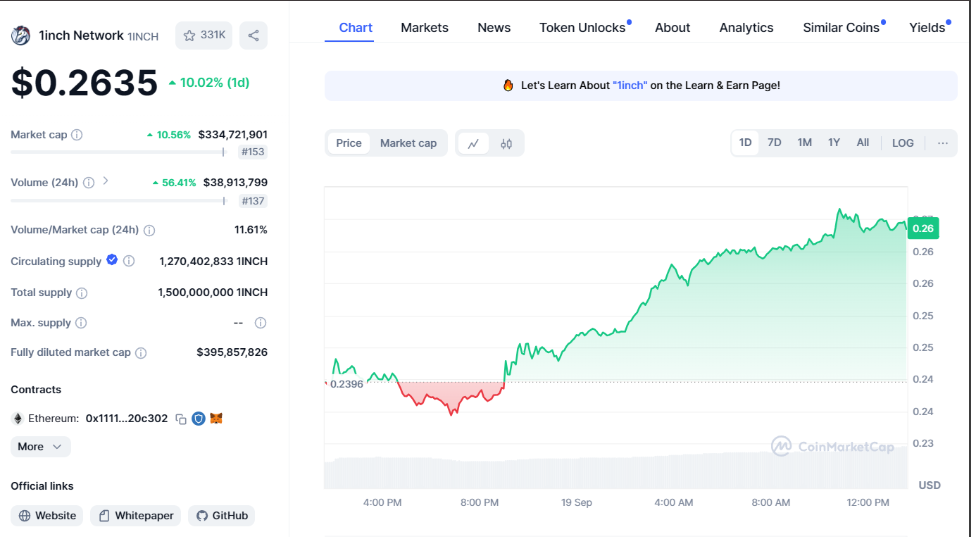
Task: Show Volume/Market cap info icon
Action: [149, 230]
